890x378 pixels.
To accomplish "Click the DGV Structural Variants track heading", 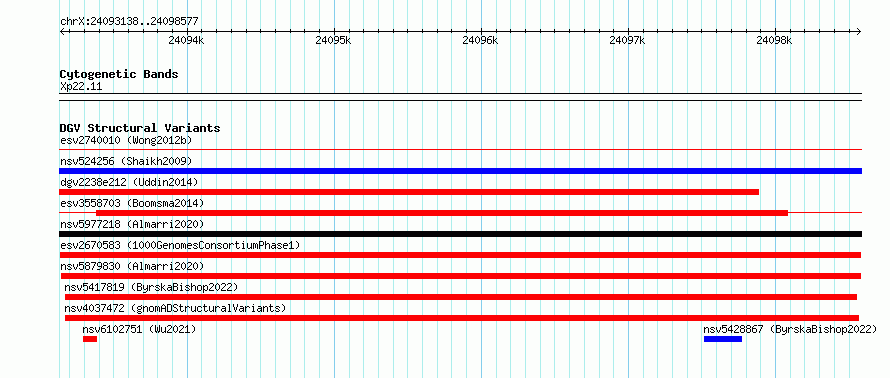I will tap(140, 128).
